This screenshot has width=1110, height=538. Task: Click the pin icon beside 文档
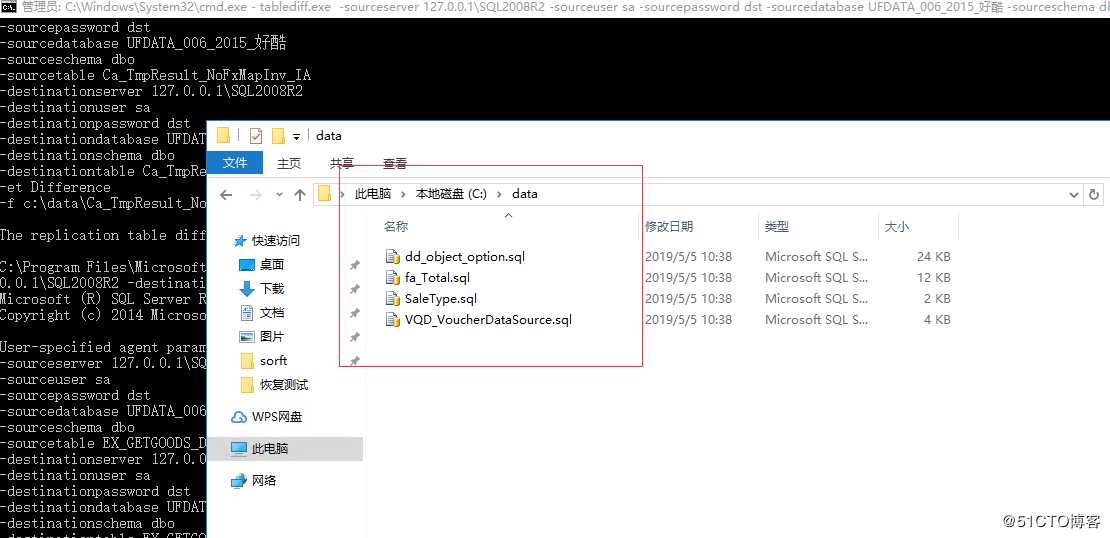[x=355, y=313]
